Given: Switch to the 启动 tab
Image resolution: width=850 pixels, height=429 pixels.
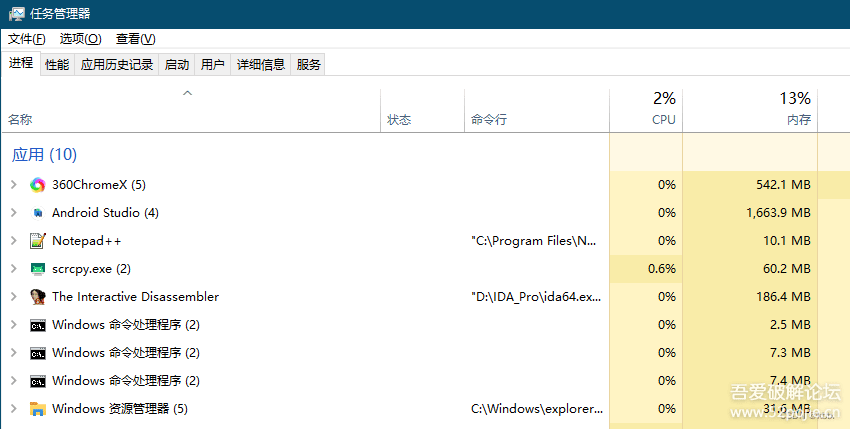Looking at the screenshot, I should (177, 65).
